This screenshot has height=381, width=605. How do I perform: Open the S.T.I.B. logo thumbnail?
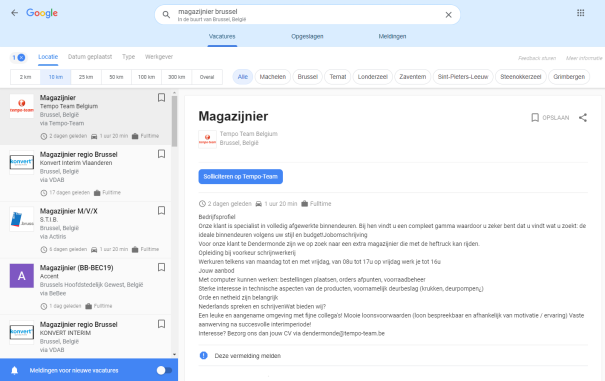22,219
